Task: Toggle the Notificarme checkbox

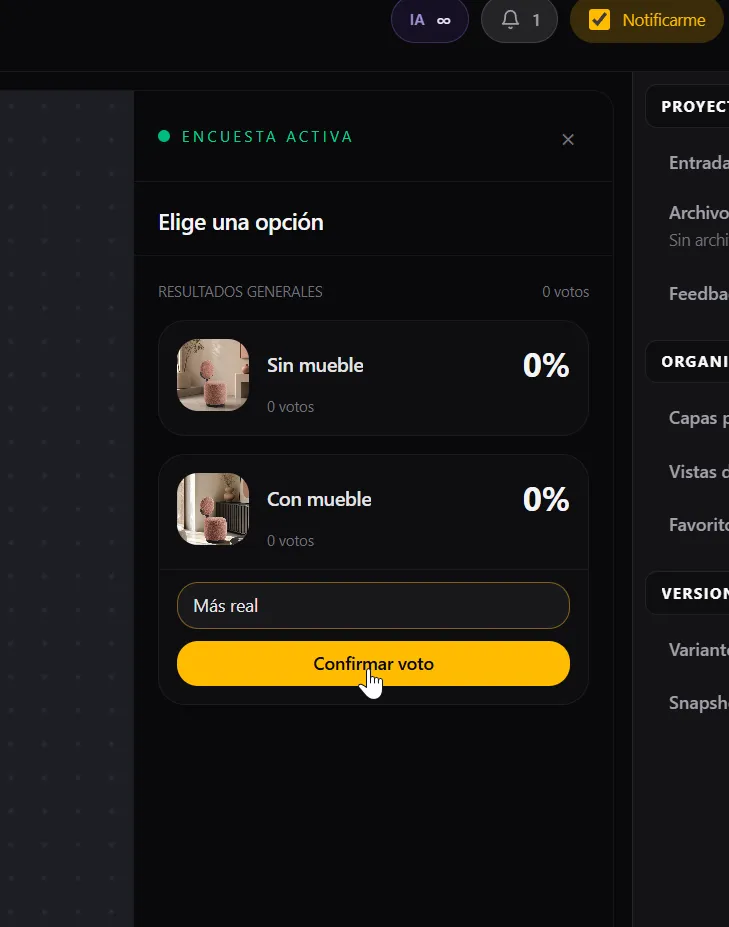Action: tap(599, 20)
